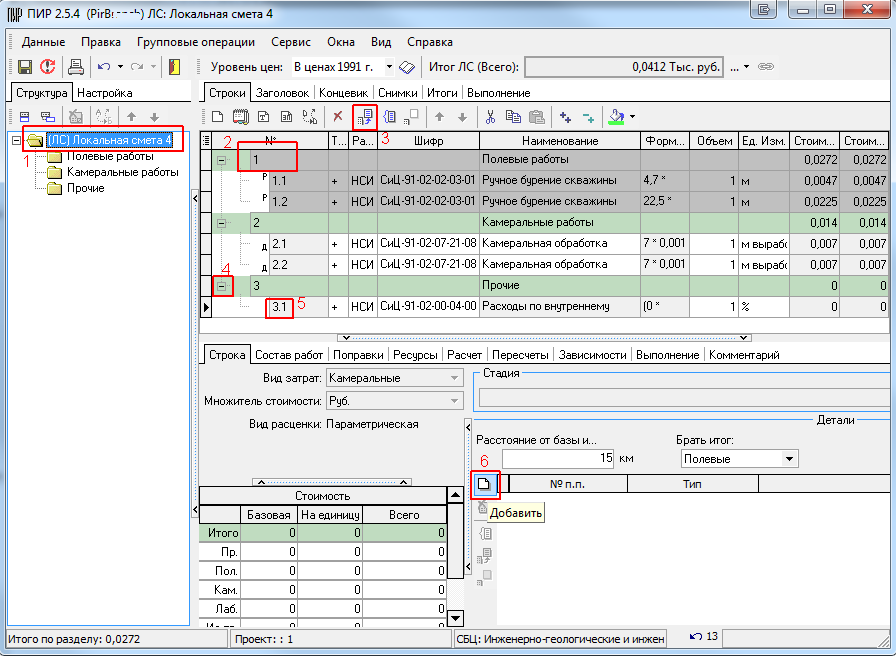Click the Save (floppy disk) toolbar icon

pyautogui.click(x=25, y=67)
